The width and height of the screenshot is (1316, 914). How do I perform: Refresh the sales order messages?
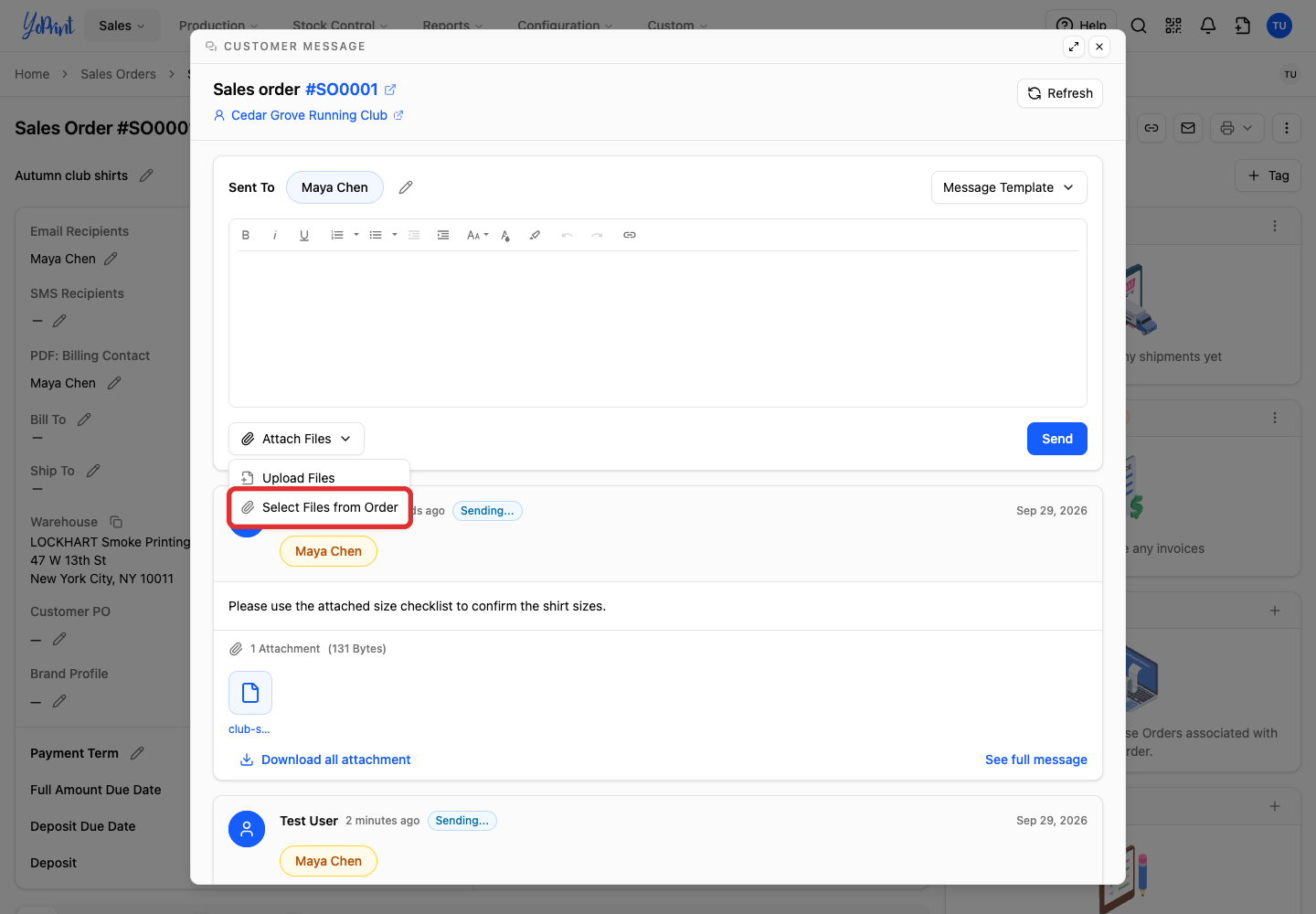(1060, 93)
